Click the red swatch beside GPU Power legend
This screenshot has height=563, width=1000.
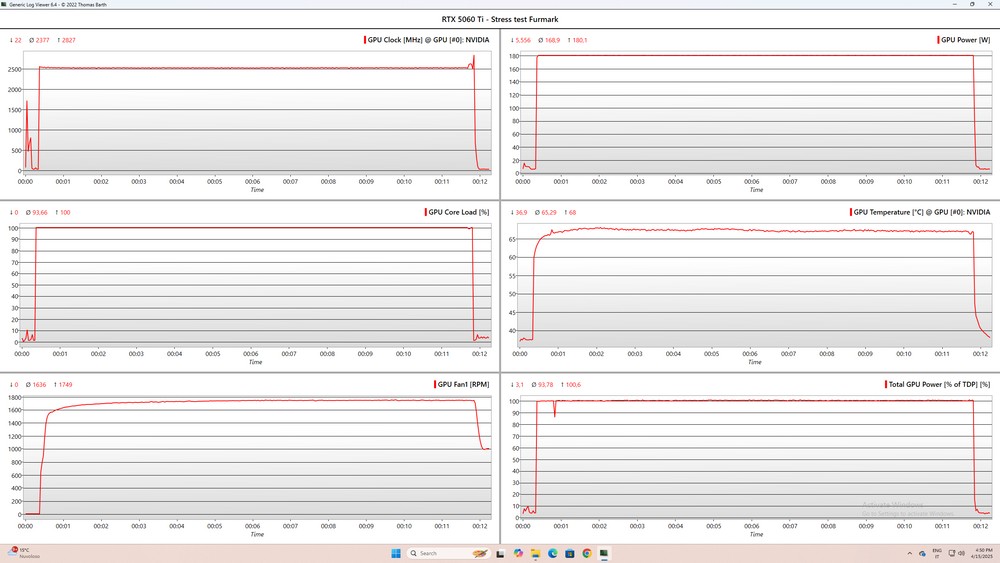pyautogui.click(x=938, y=40)
